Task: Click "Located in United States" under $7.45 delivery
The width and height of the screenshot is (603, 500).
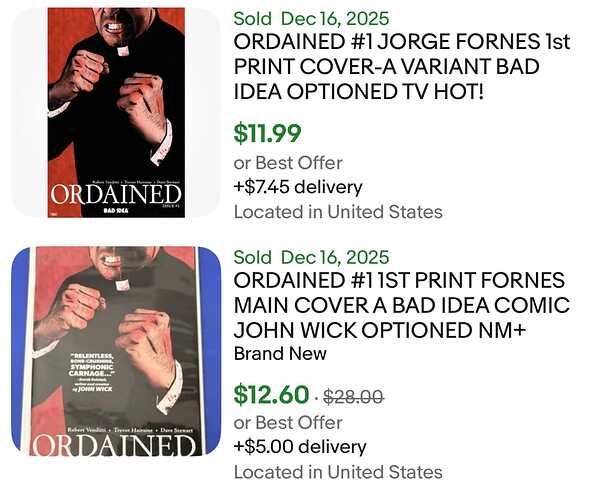Action: pyautogui.click(x=337, y=211)
